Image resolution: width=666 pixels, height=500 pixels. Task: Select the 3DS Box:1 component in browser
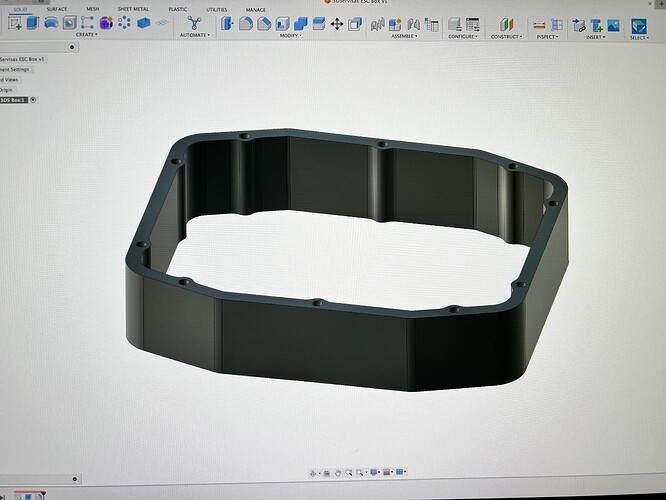pos(14,100)
